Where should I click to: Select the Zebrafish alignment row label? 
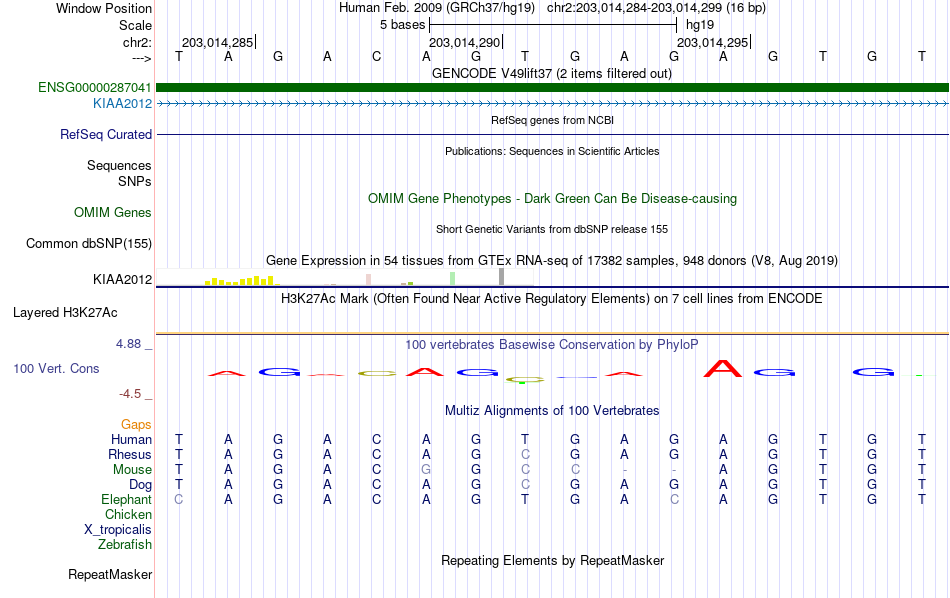coord(125,544)
